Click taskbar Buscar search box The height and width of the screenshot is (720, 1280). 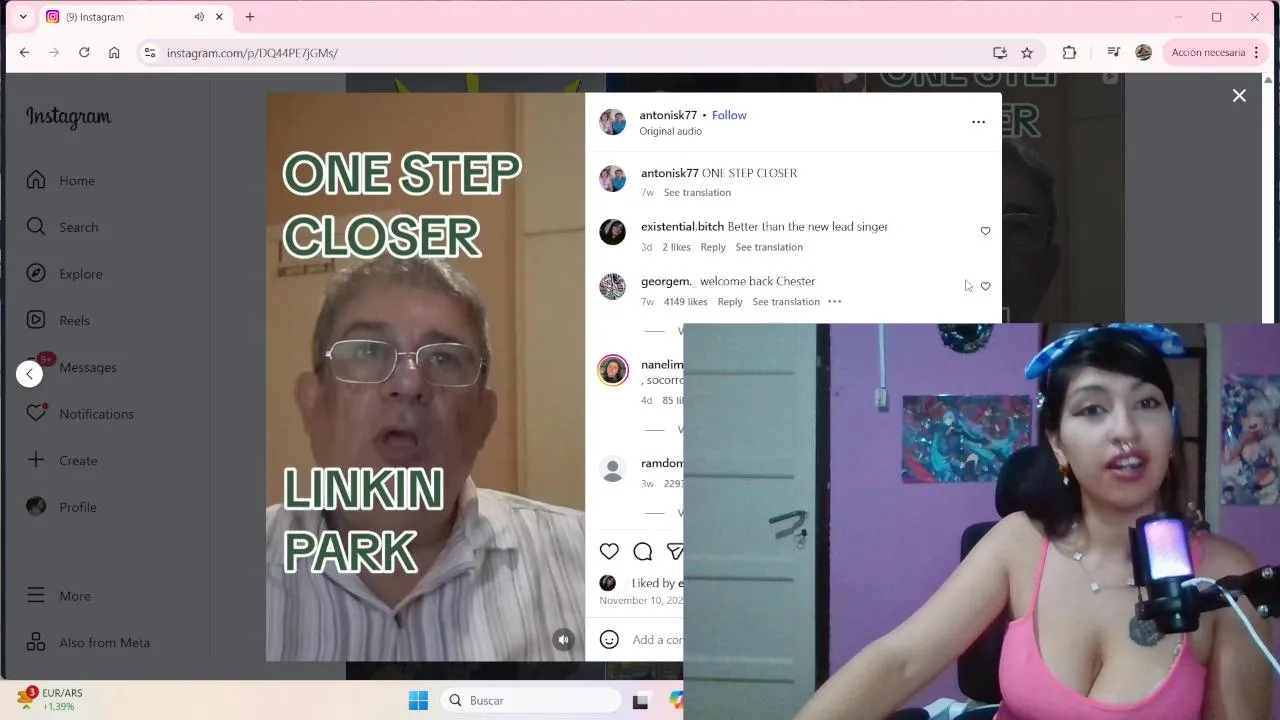pyautogui.click(x=531, y=700)
